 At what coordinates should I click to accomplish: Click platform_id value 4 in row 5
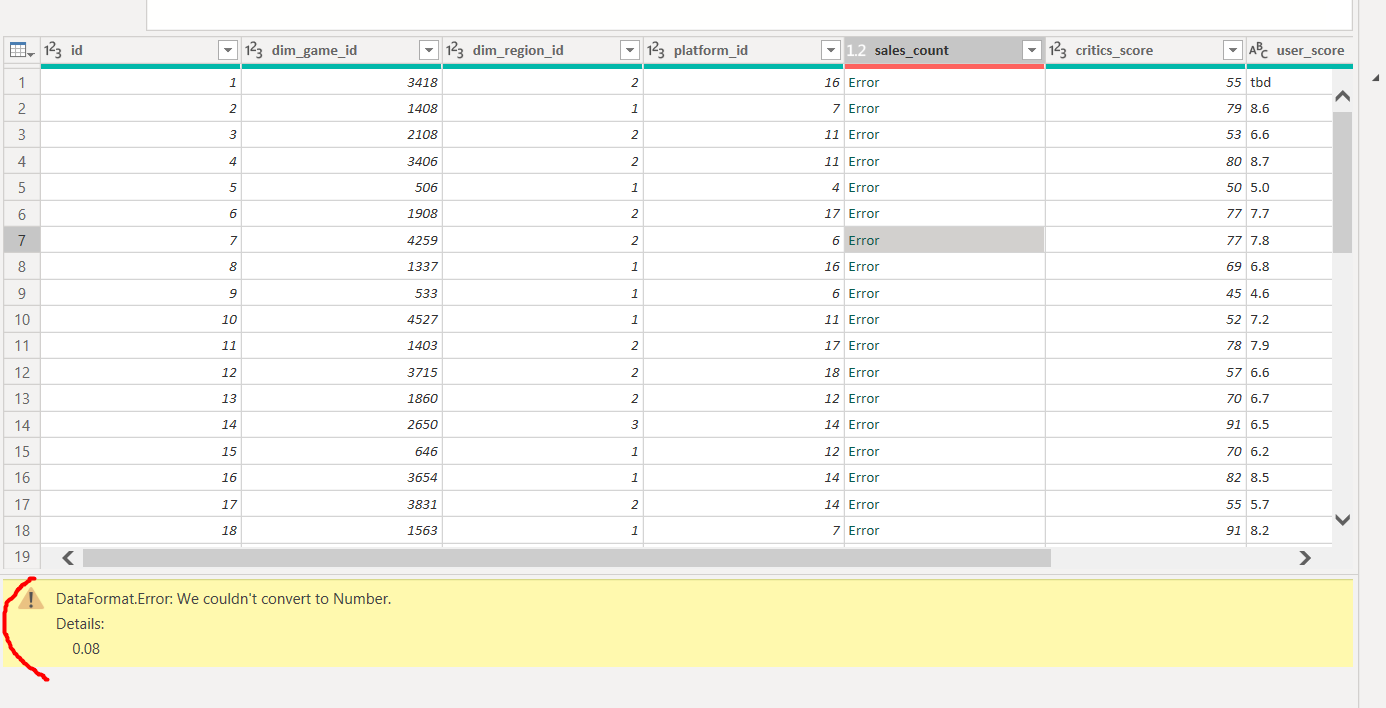(x=743, y=187)
